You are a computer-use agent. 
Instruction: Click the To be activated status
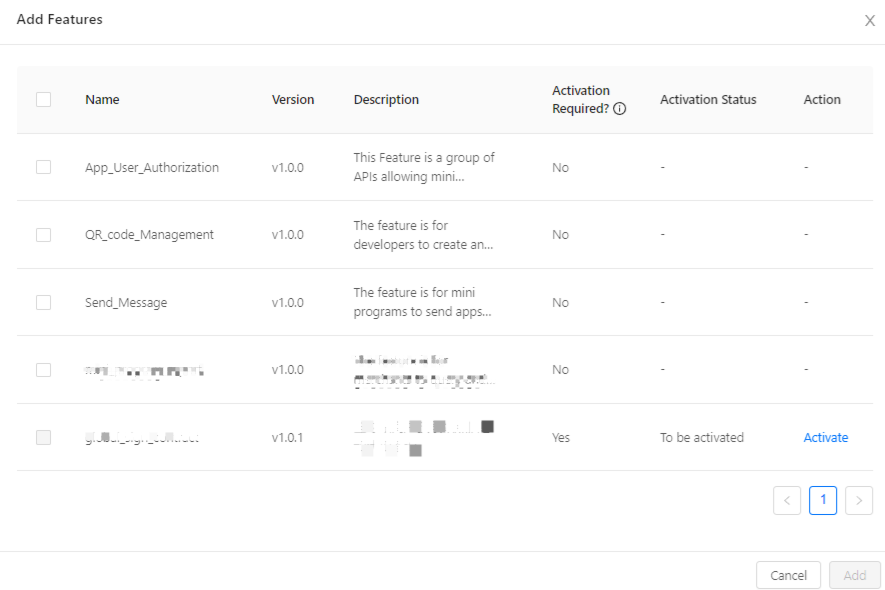[701, 437]
